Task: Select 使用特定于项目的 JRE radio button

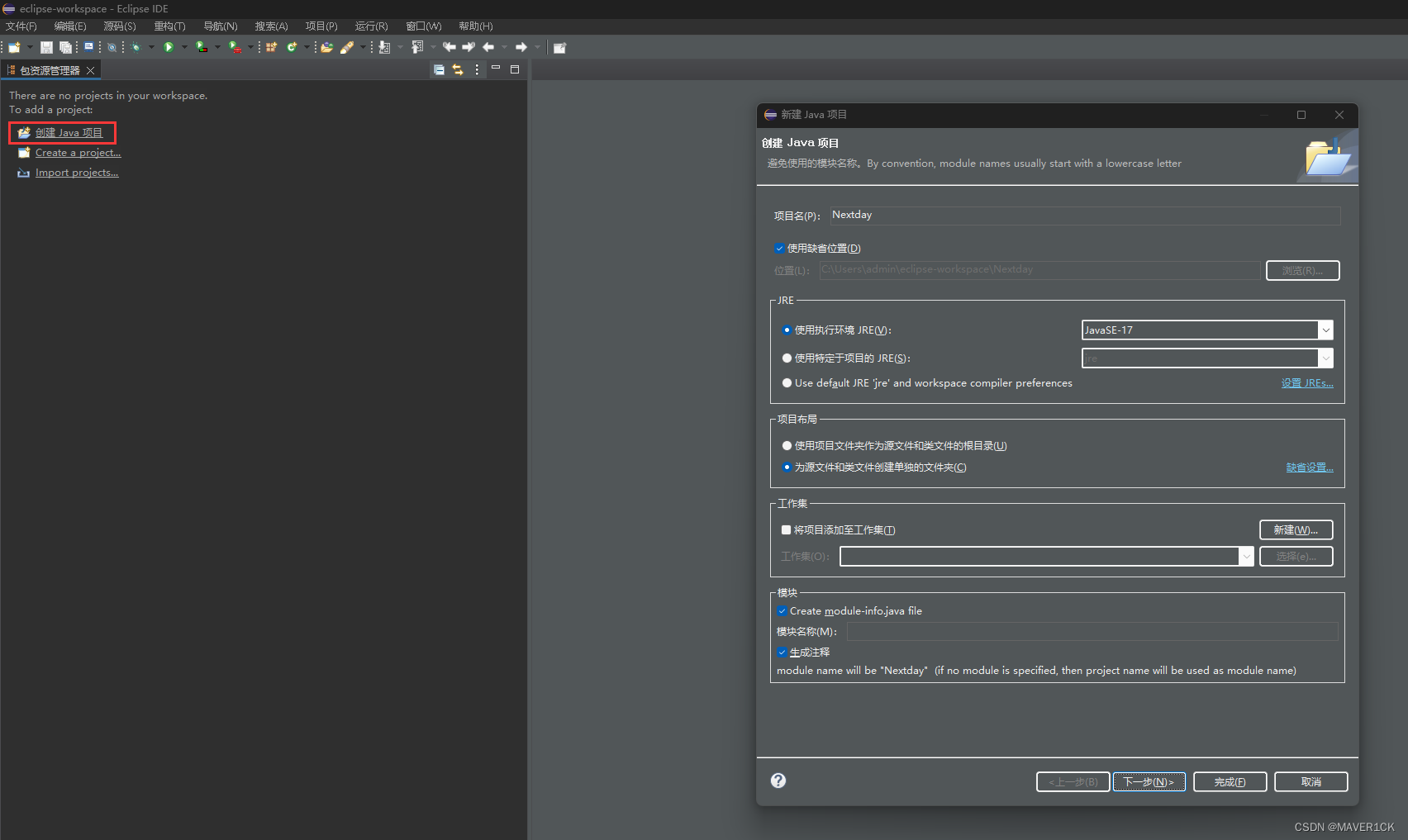Action: pyautogui.click(x=787, y=358)
